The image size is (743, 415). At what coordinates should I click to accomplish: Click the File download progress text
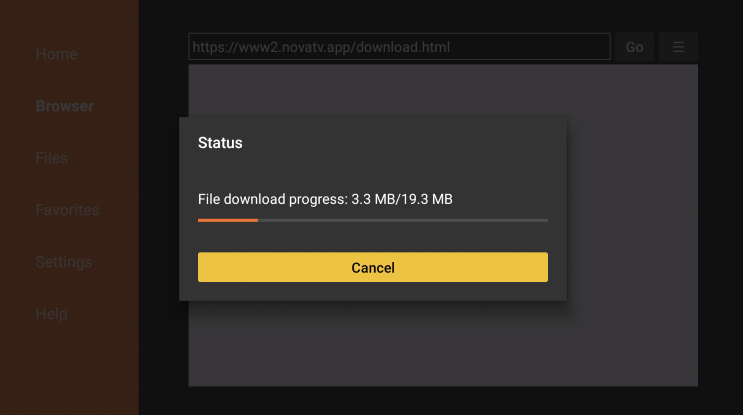pos(272,199)
